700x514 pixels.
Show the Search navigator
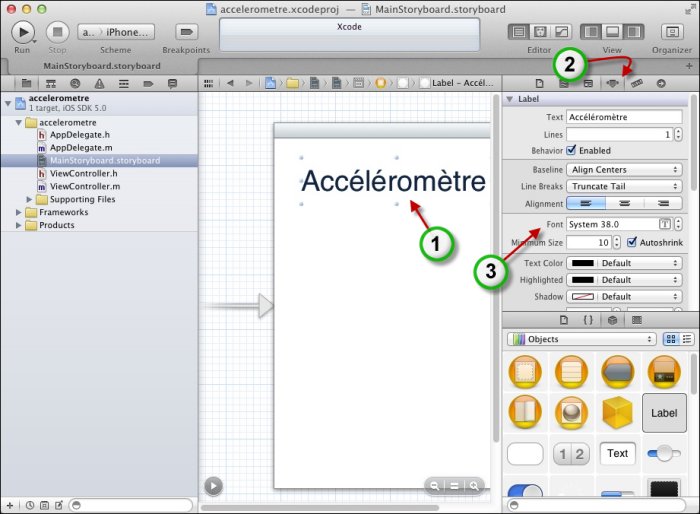click(x=75, y=83)
